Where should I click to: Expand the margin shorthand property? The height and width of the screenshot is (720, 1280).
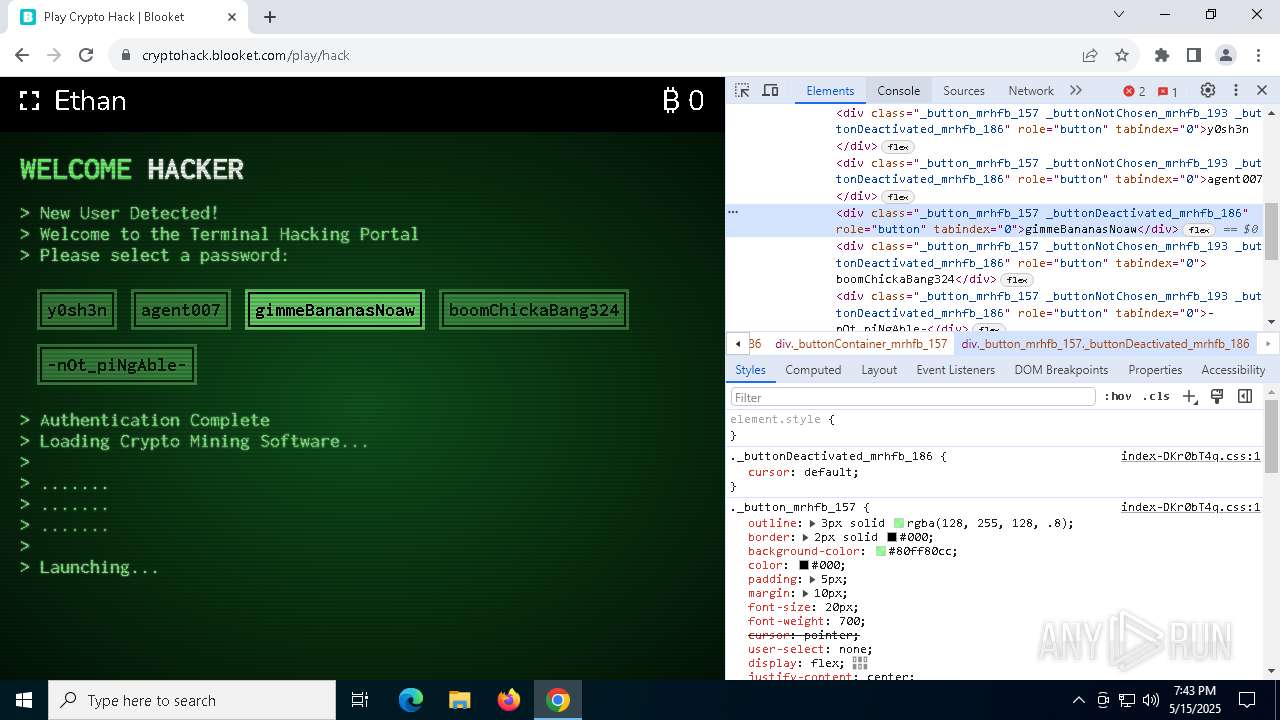805,593
